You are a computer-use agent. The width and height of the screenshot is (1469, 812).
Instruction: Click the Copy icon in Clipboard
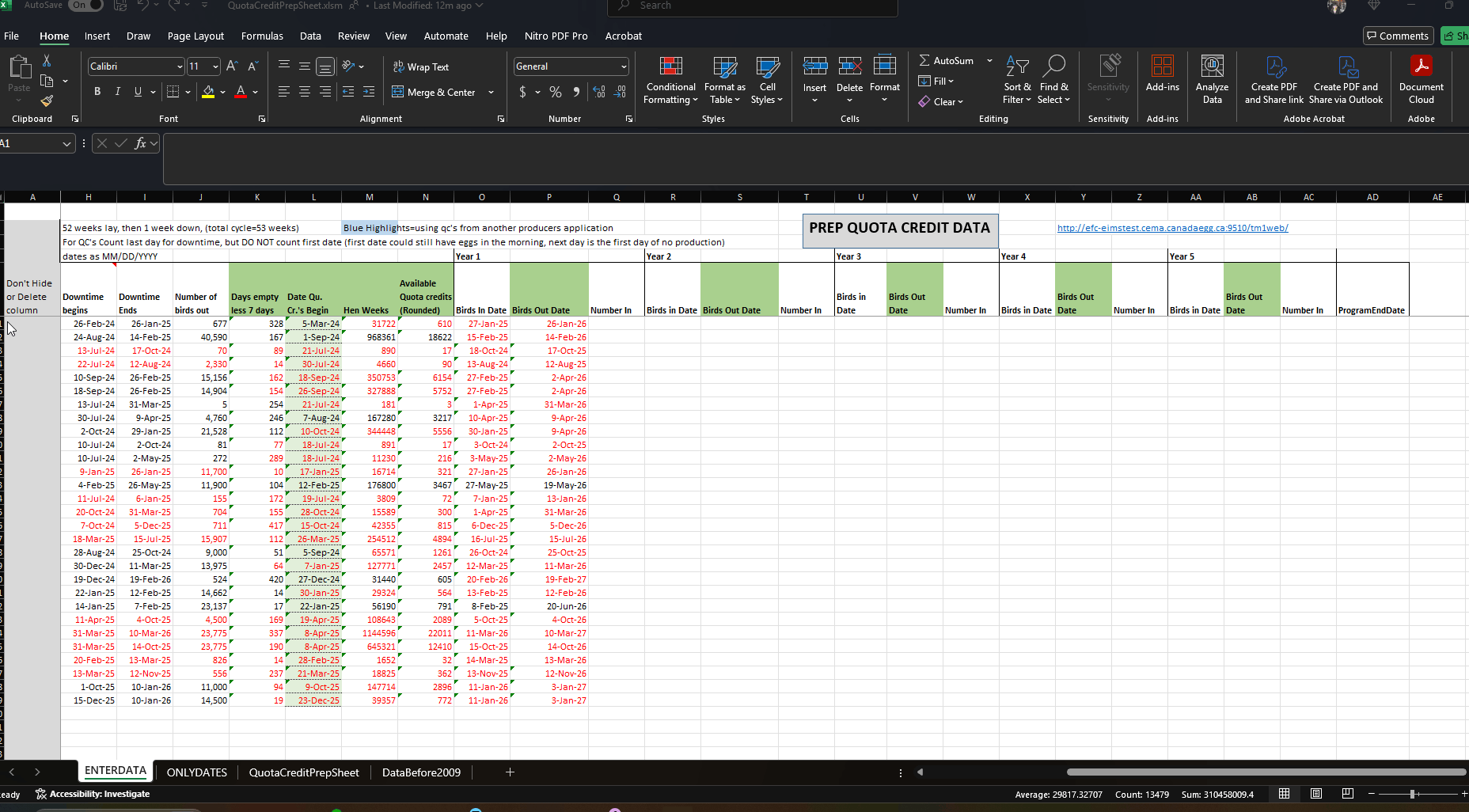47,81
